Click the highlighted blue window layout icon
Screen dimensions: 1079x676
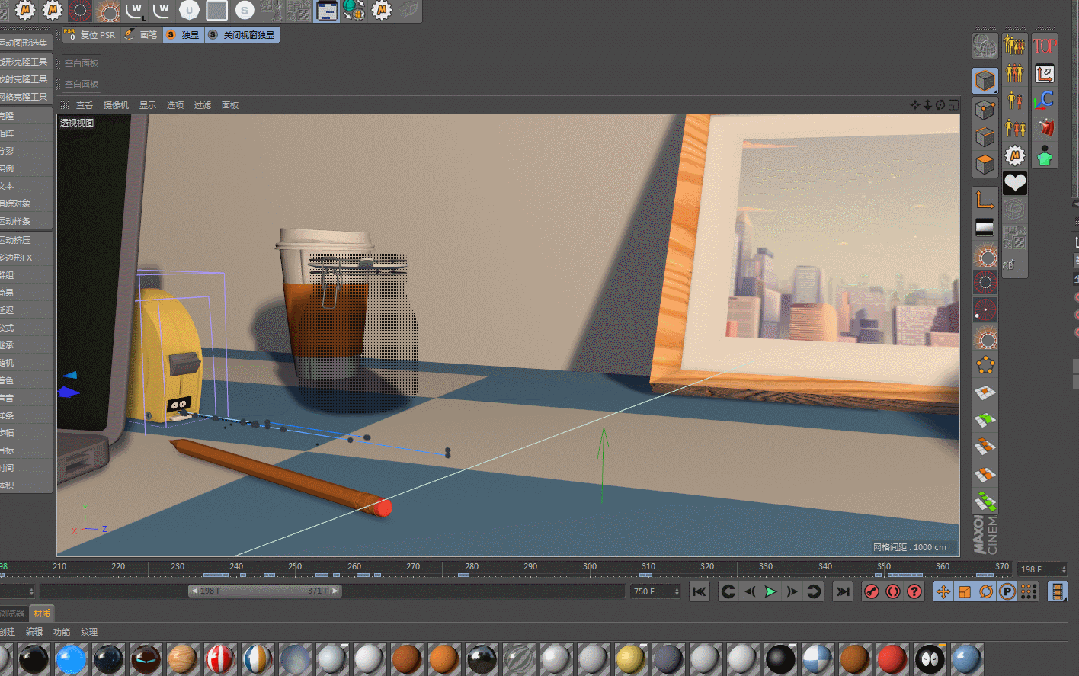[326, 11]
